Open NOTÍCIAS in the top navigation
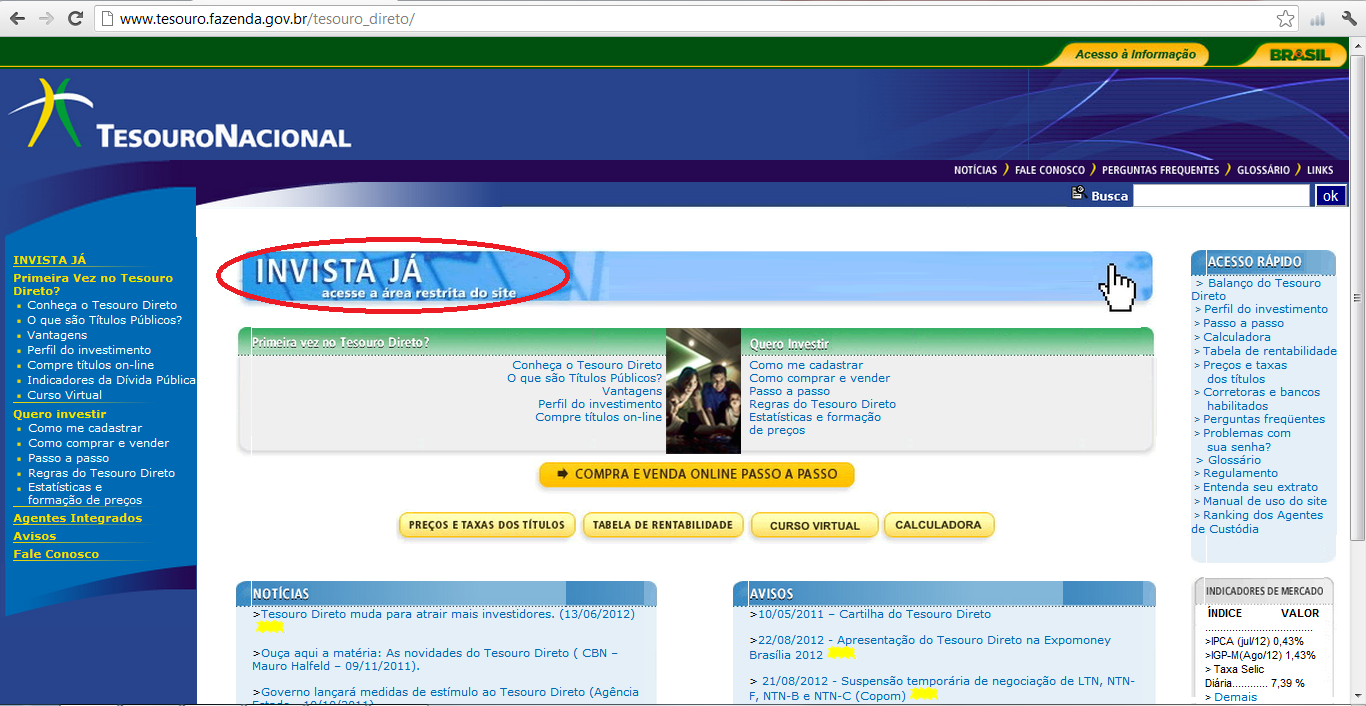This screenshot has height=706, width=1366. [x=975, y=170]
